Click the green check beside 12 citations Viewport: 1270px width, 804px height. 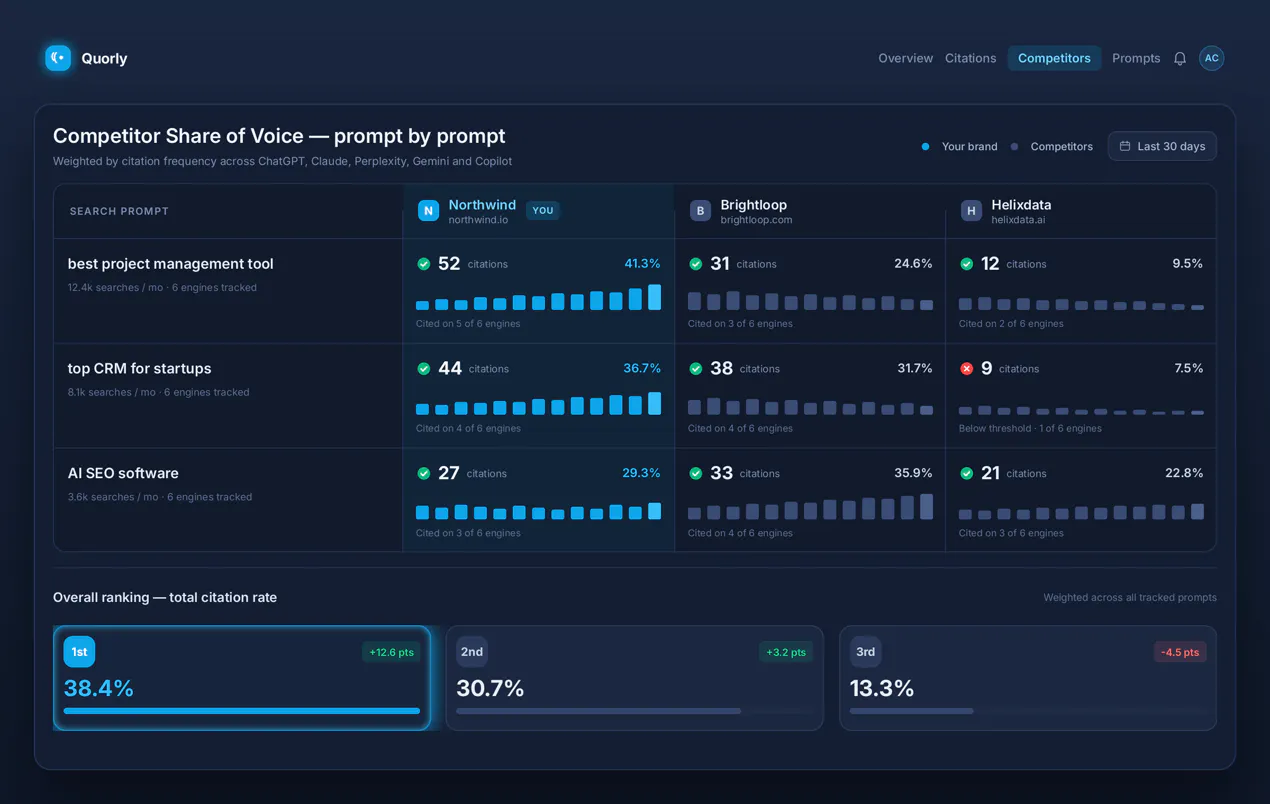967,264
